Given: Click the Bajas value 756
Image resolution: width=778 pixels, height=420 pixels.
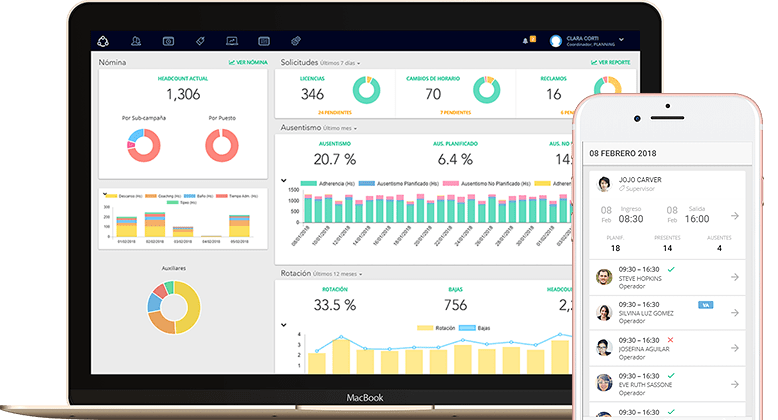Looking at the screenshot, I should point(455,305).
